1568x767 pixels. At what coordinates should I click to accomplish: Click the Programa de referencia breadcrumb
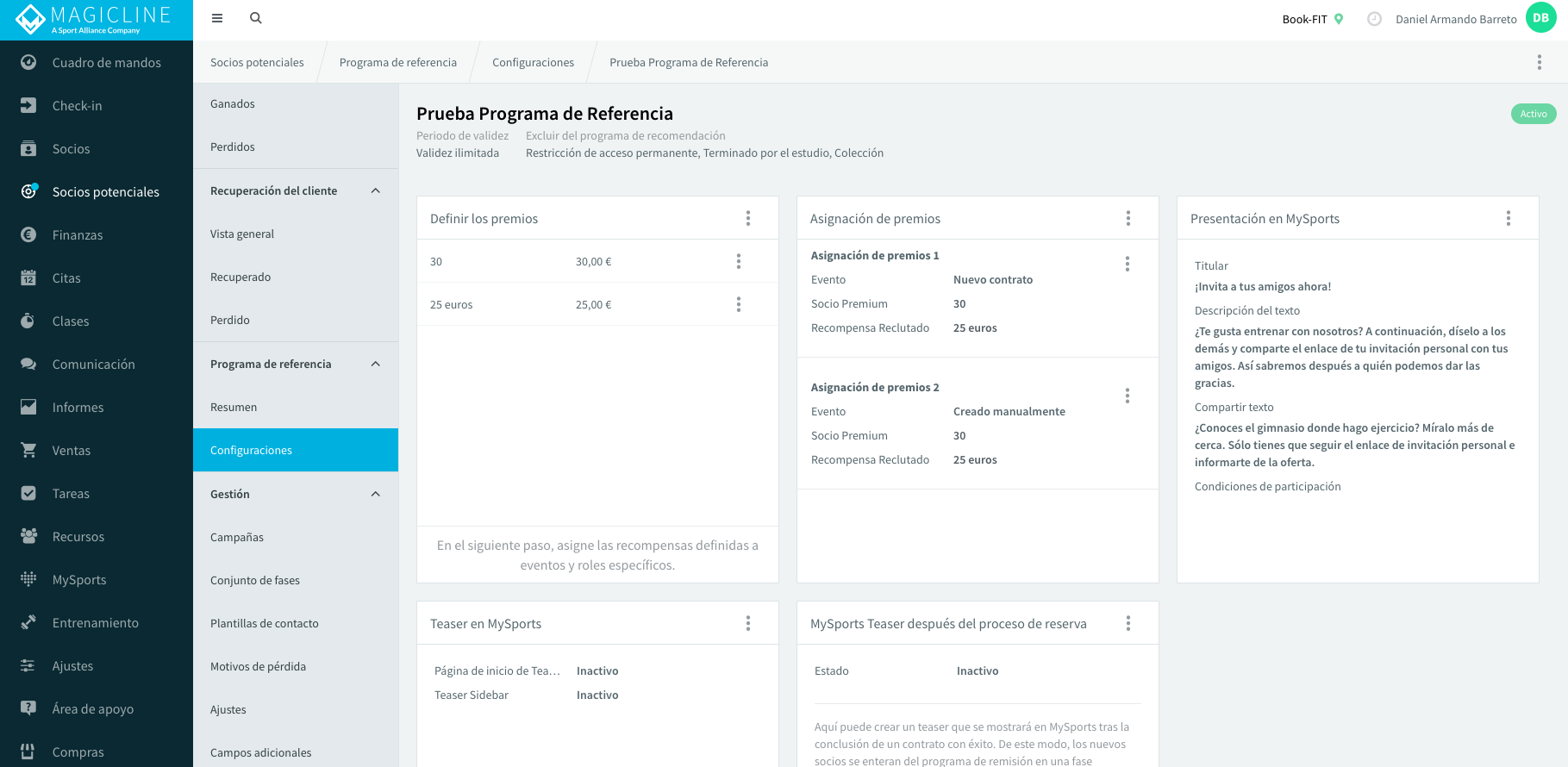pos(398,62)
